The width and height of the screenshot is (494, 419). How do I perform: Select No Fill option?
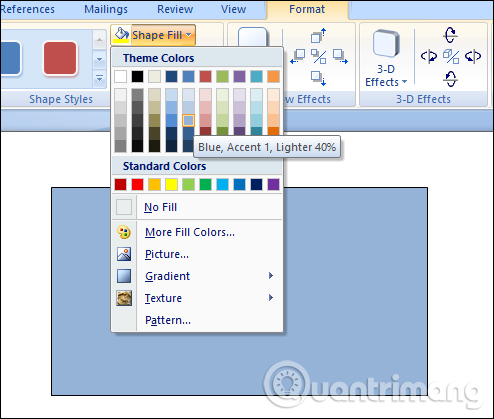(197, 207)
